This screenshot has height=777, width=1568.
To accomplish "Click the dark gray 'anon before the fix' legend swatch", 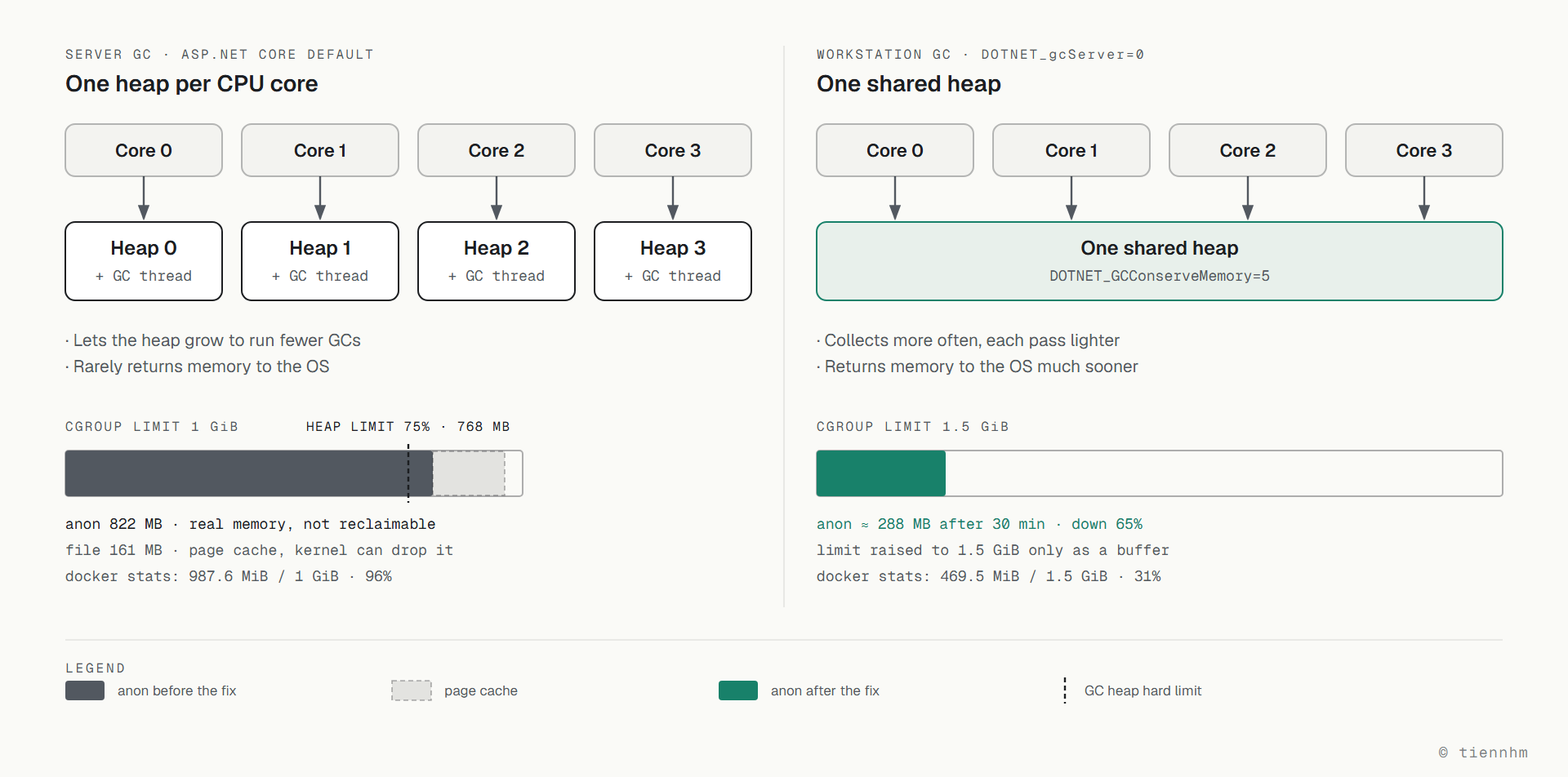I will click(85, 690).
